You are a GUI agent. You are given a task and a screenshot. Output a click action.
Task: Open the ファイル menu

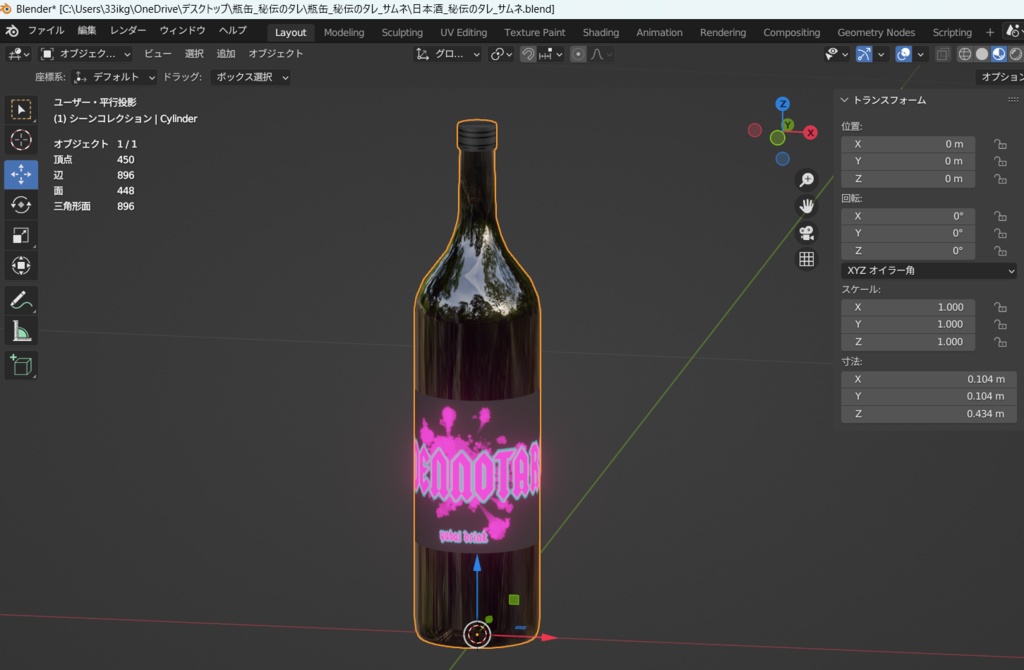pos(46,31)
